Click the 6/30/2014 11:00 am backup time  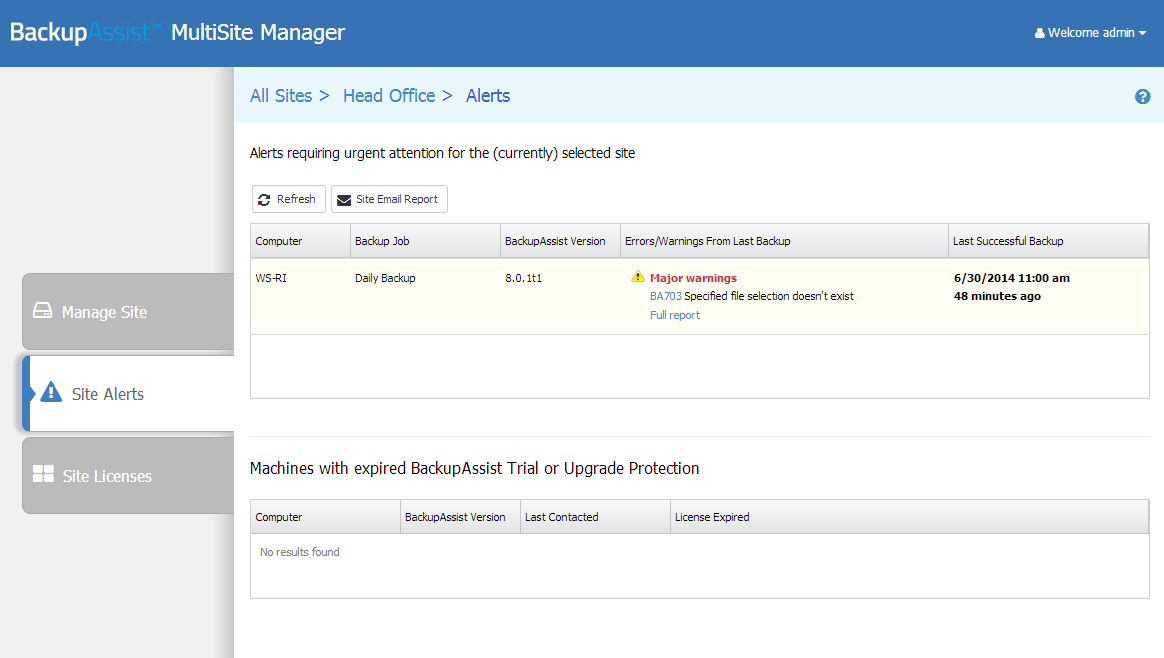point(1012,278)
